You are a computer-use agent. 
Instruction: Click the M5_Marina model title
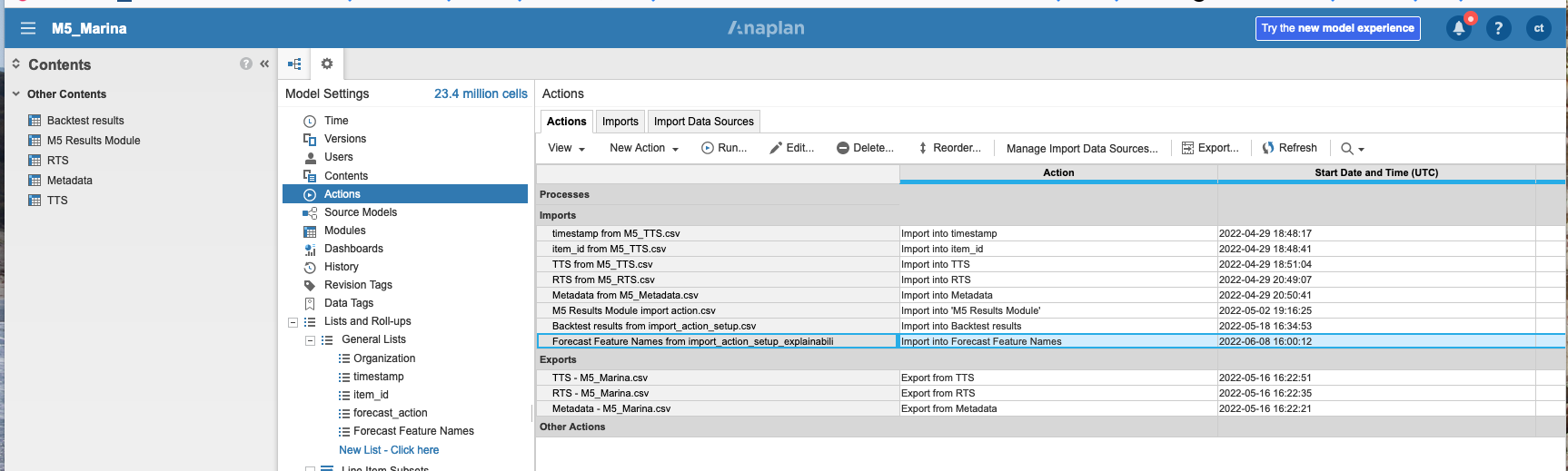click(x=89, y=28)
